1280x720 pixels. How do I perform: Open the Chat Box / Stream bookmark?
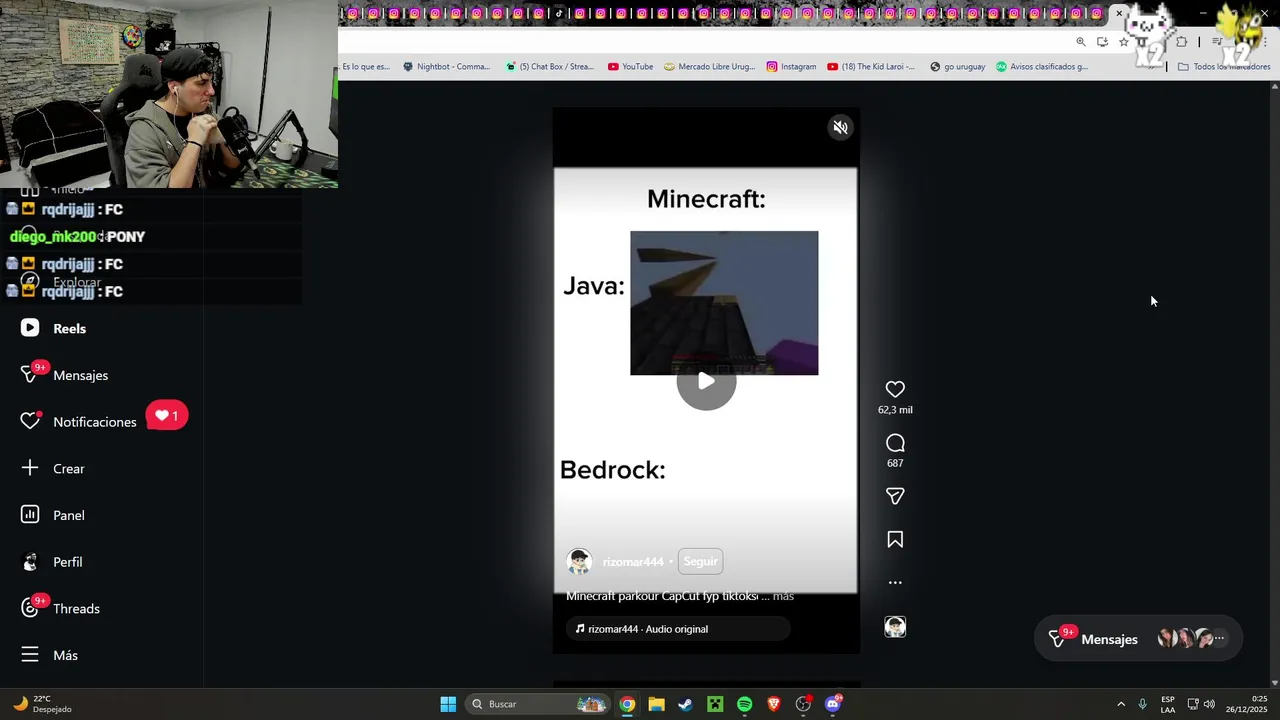click(x=549, y=67)
